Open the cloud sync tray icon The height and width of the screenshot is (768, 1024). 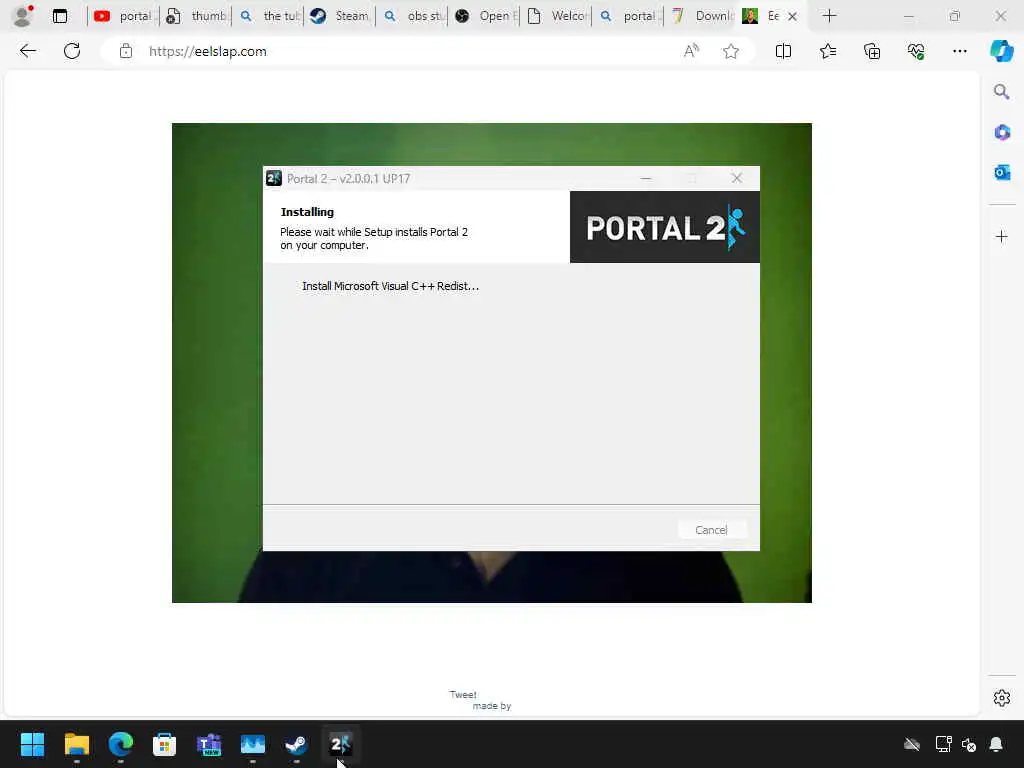coord(912,744)
